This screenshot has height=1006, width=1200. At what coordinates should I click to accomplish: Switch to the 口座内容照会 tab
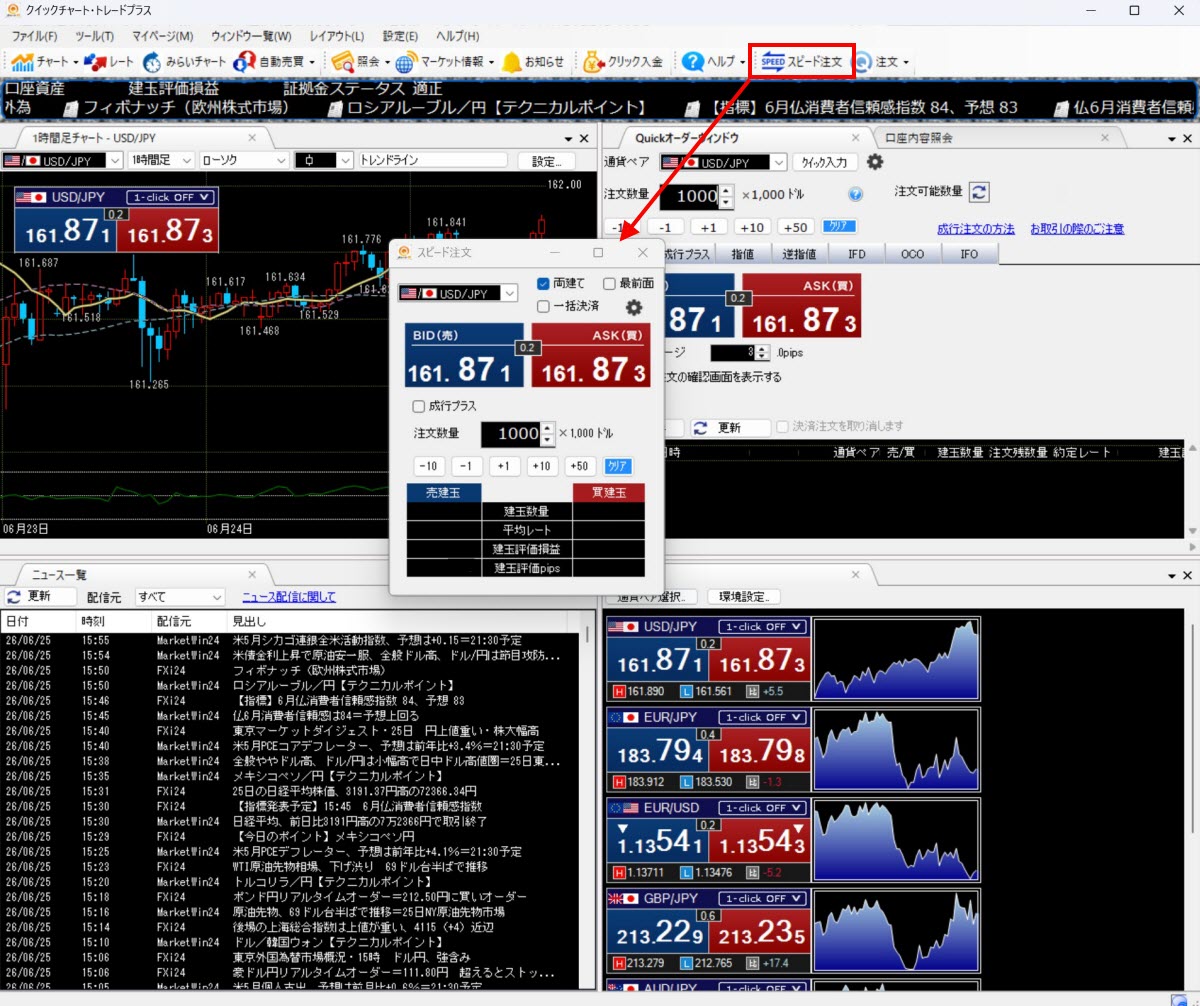[x=919, y=138]
